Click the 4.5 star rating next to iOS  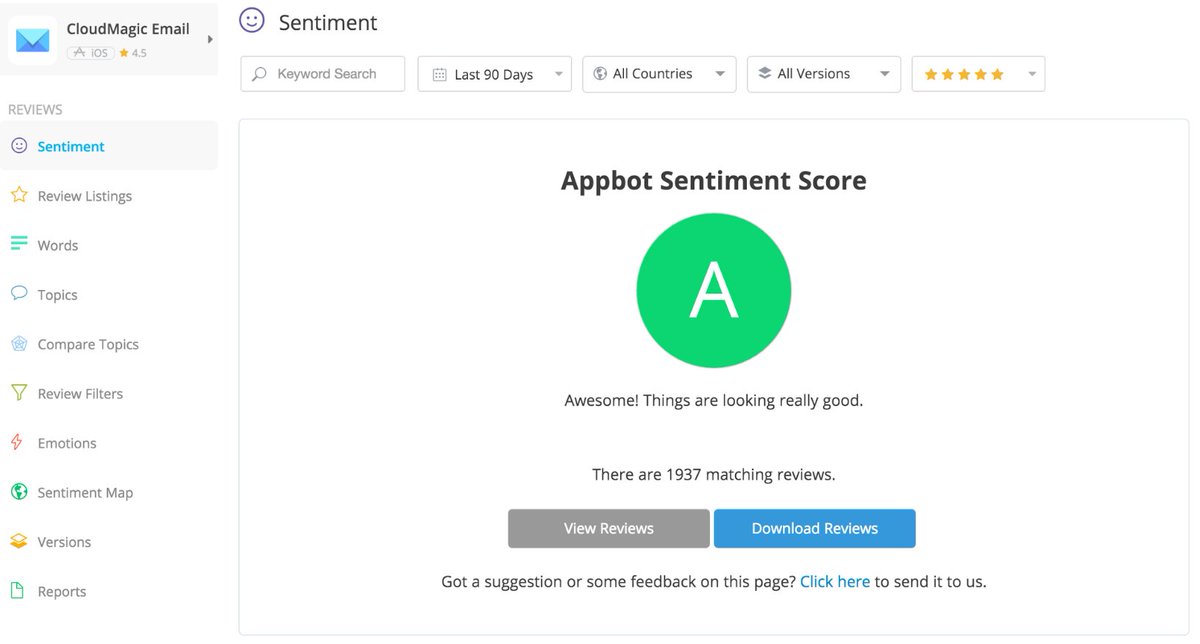point(133,53)
